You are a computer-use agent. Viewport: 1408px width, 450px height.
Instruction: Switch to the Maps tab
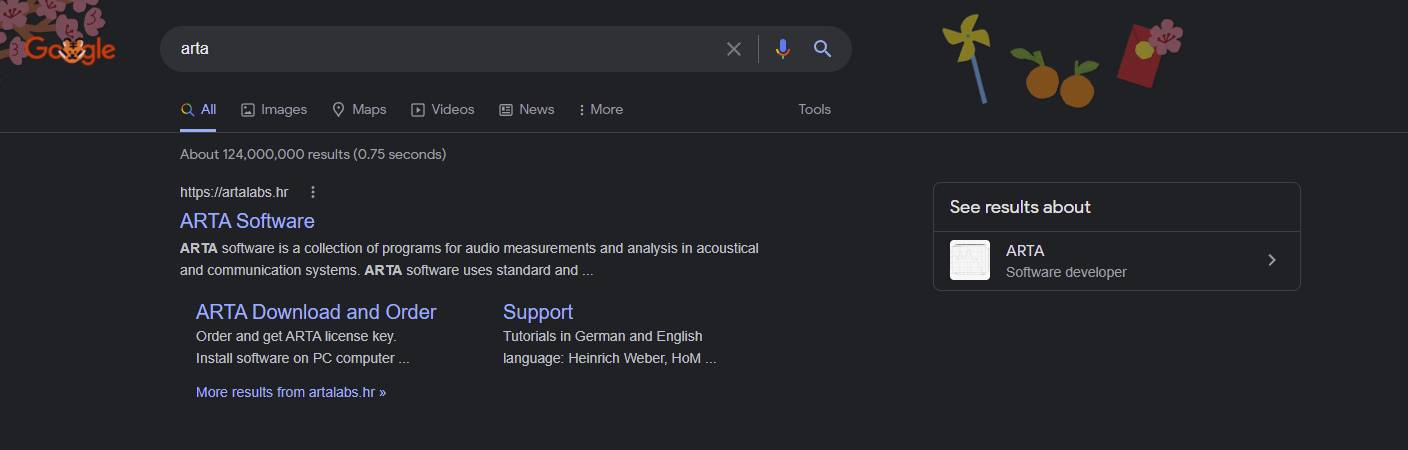pos(359,110)
